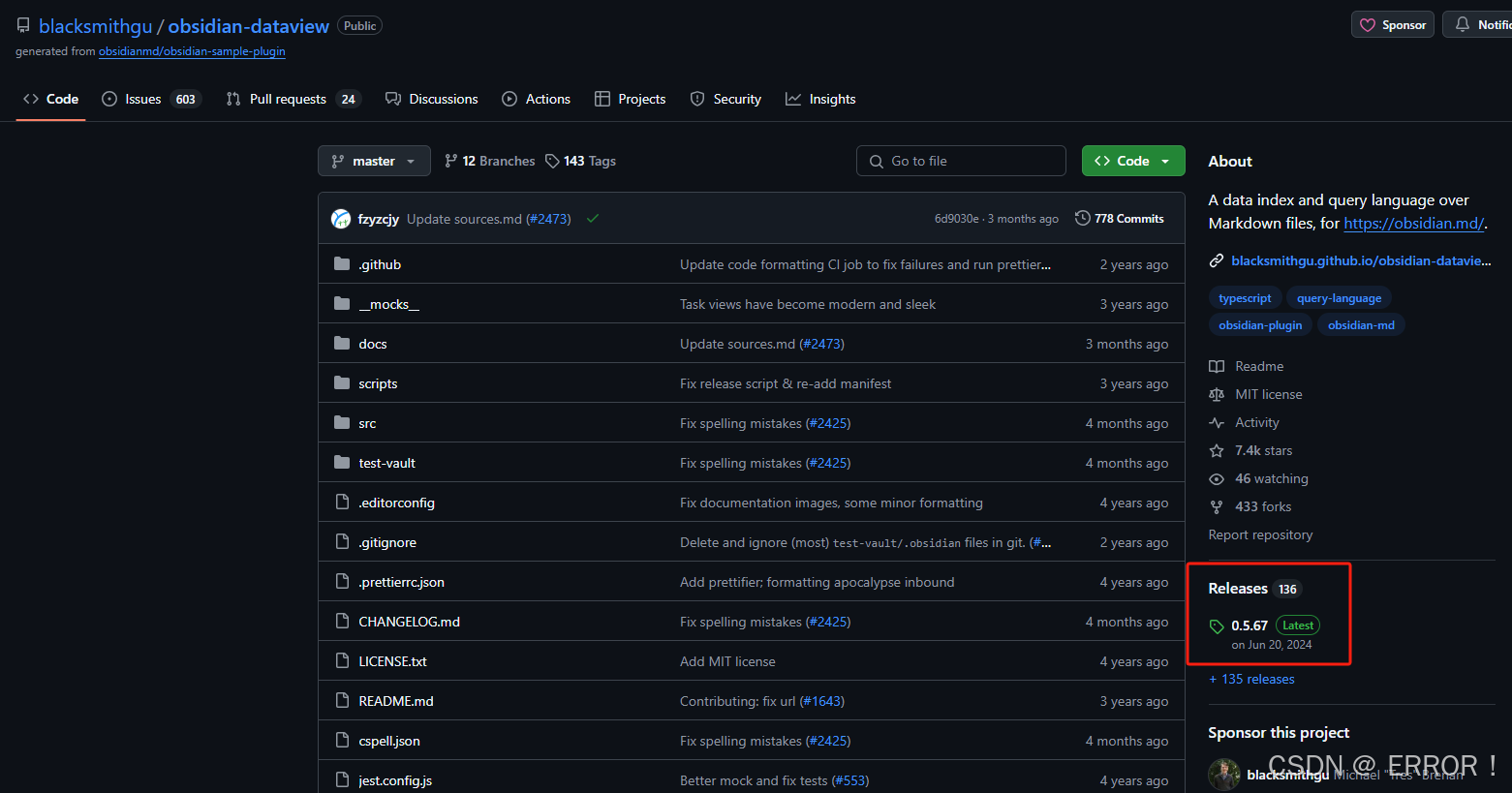Click the .gitignore file icon
The height and width of the screenshot is (793, 1512).
[341, 542]
